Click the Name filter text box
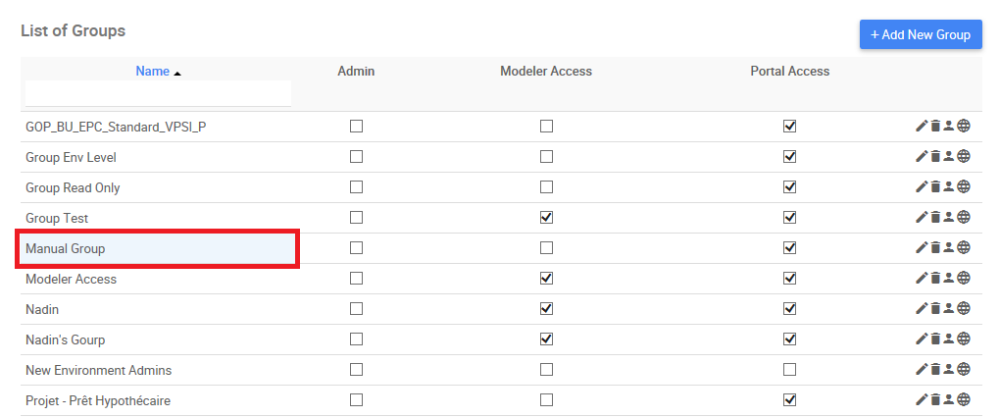 (x=158, y=94)
